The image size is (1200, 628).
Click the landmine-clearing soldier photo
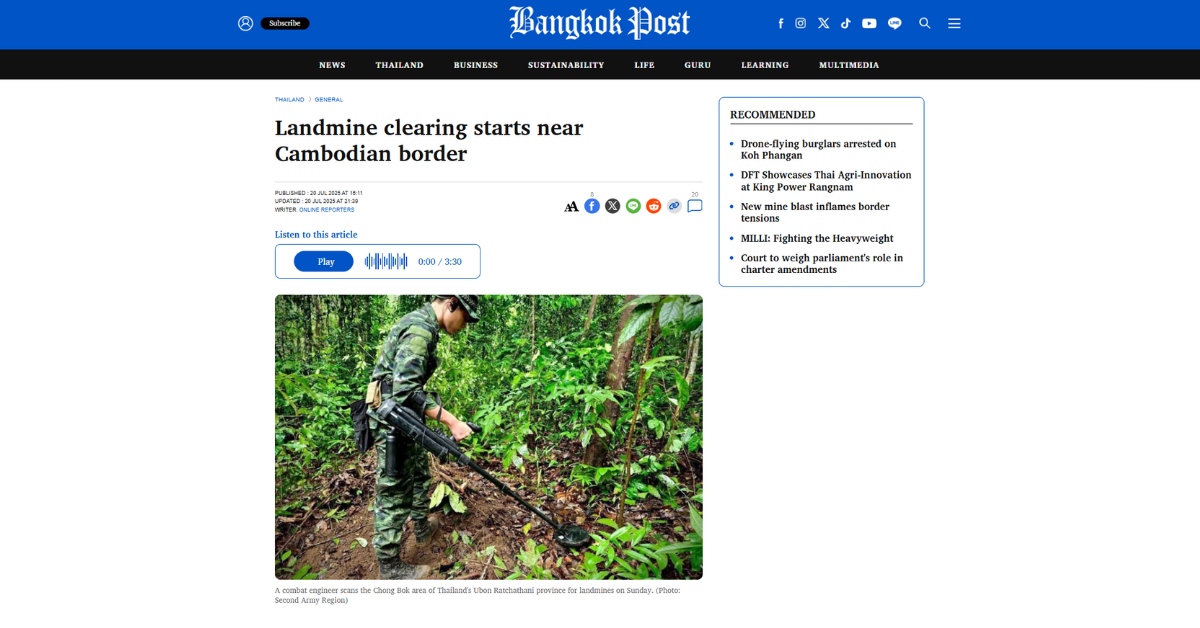coord(489,437)
